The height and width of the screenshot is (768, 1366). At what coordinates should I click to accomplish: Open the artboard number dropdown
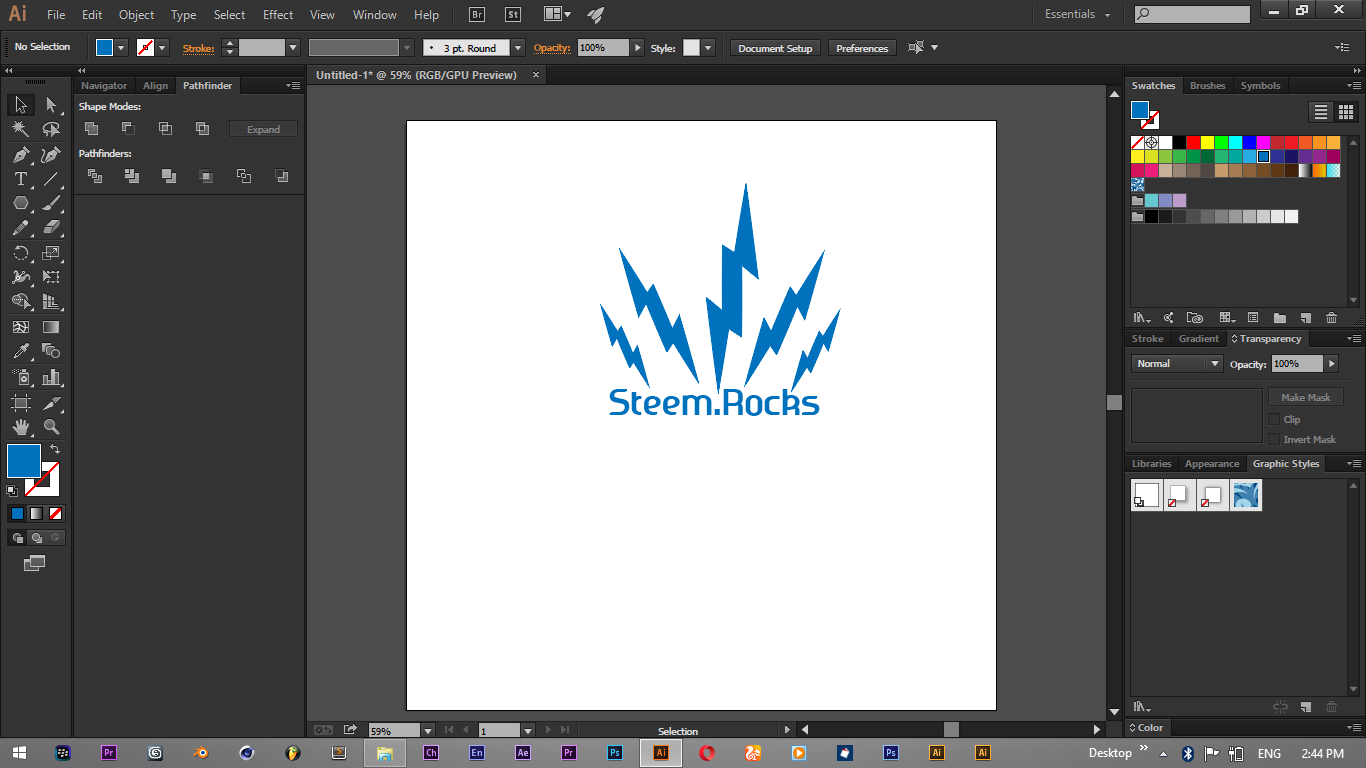(528, 731)
